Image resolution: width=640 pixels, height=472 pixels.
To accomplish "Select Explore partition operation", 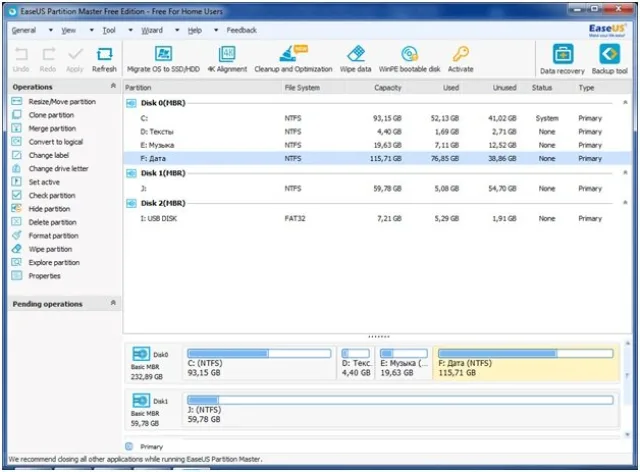I will pyautogui.click(x=54, y=263).
